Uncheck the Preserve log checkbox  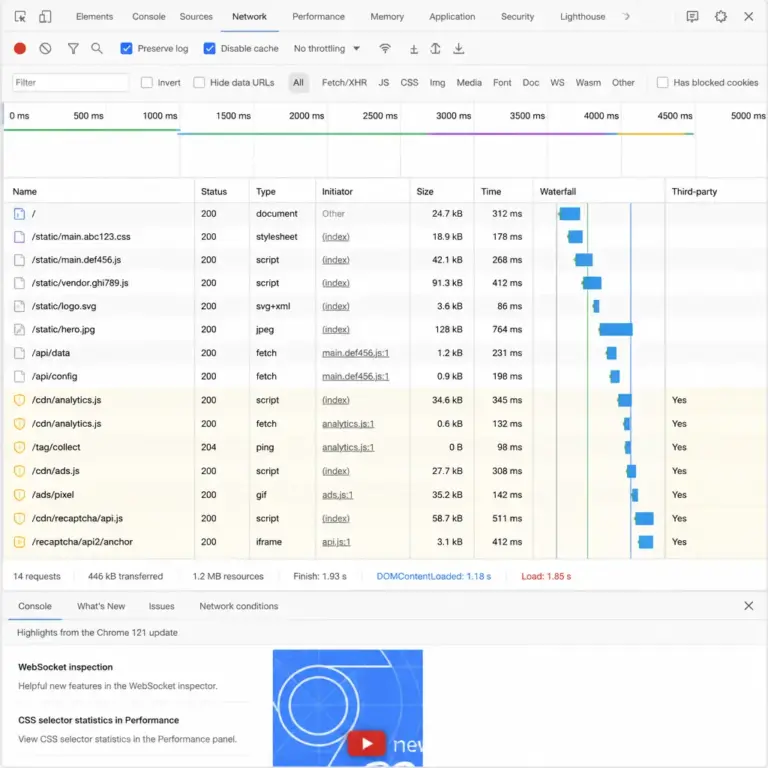126,48
